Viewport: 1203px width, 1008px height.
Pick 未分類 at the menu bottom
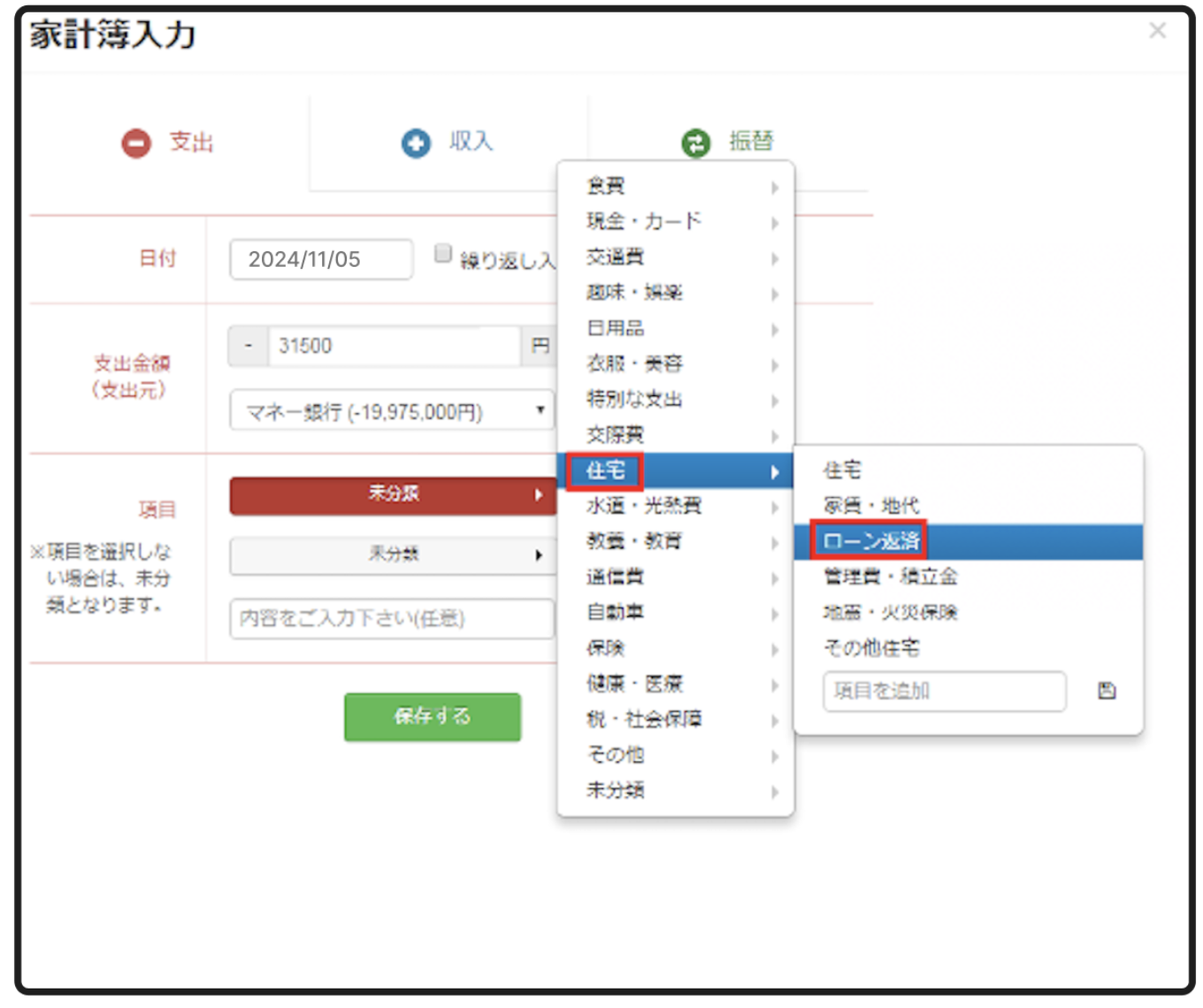[676, 790]
